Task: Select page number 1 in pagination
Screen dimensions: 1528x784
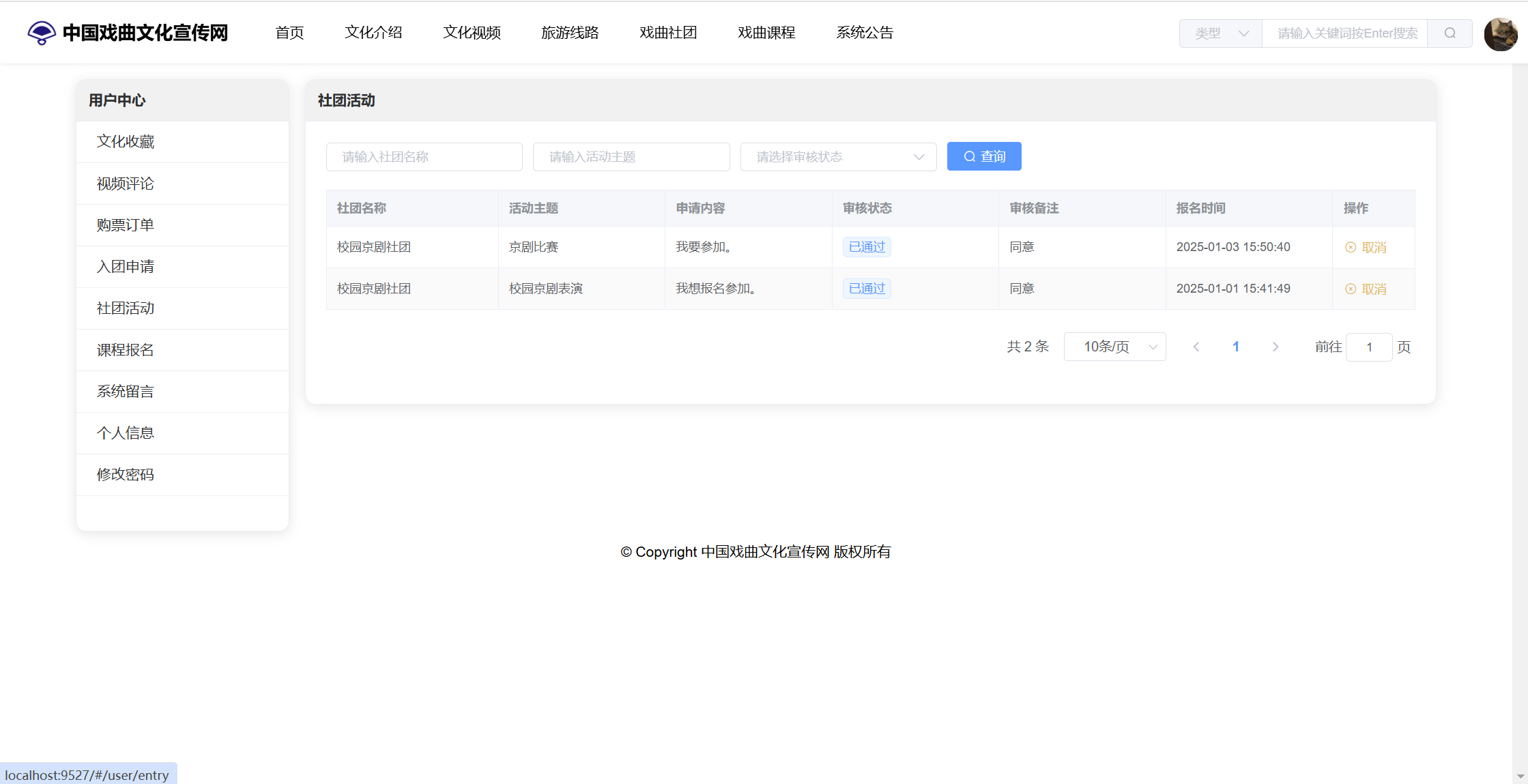Action: pyautogui.click(x=1235, y=347)
